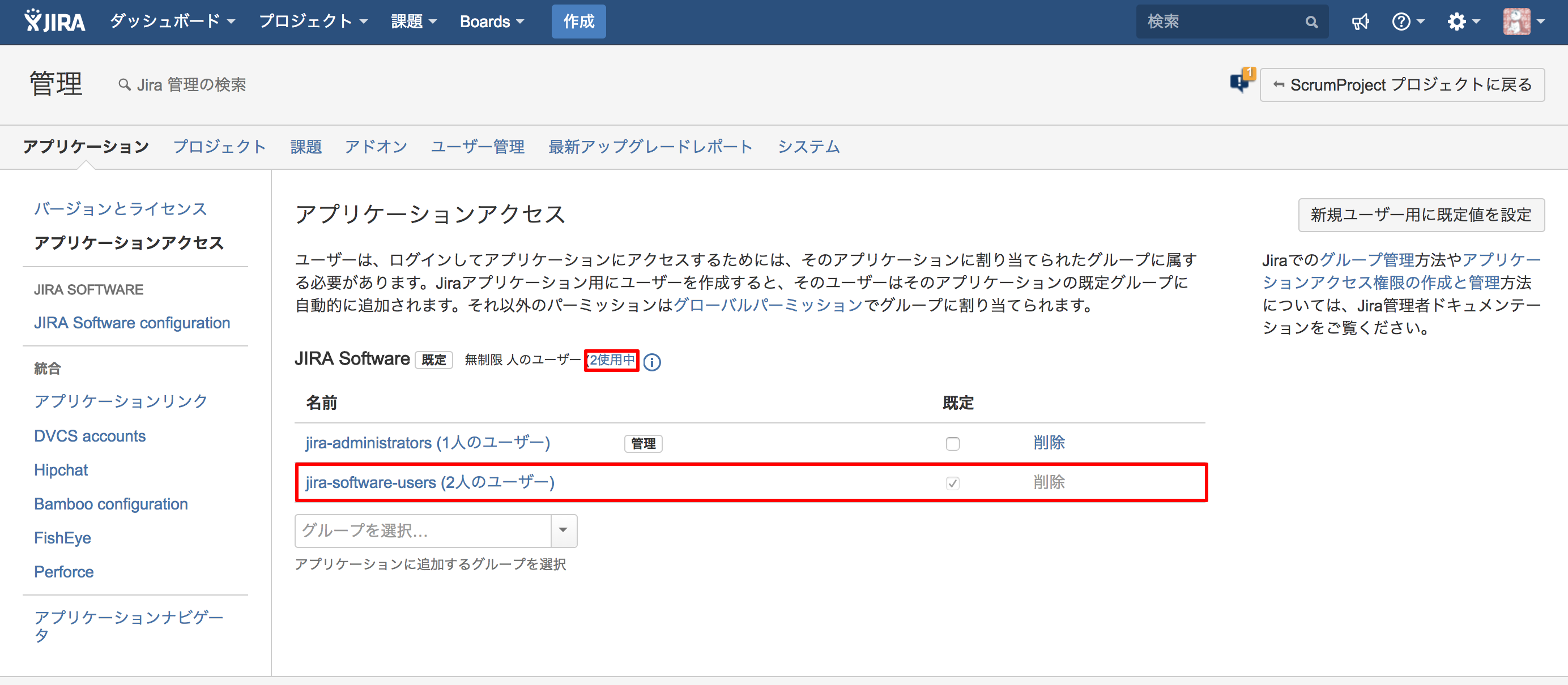Open the settings gear menu
This screenshot has width=1568, height=685.
point(1463,22)
